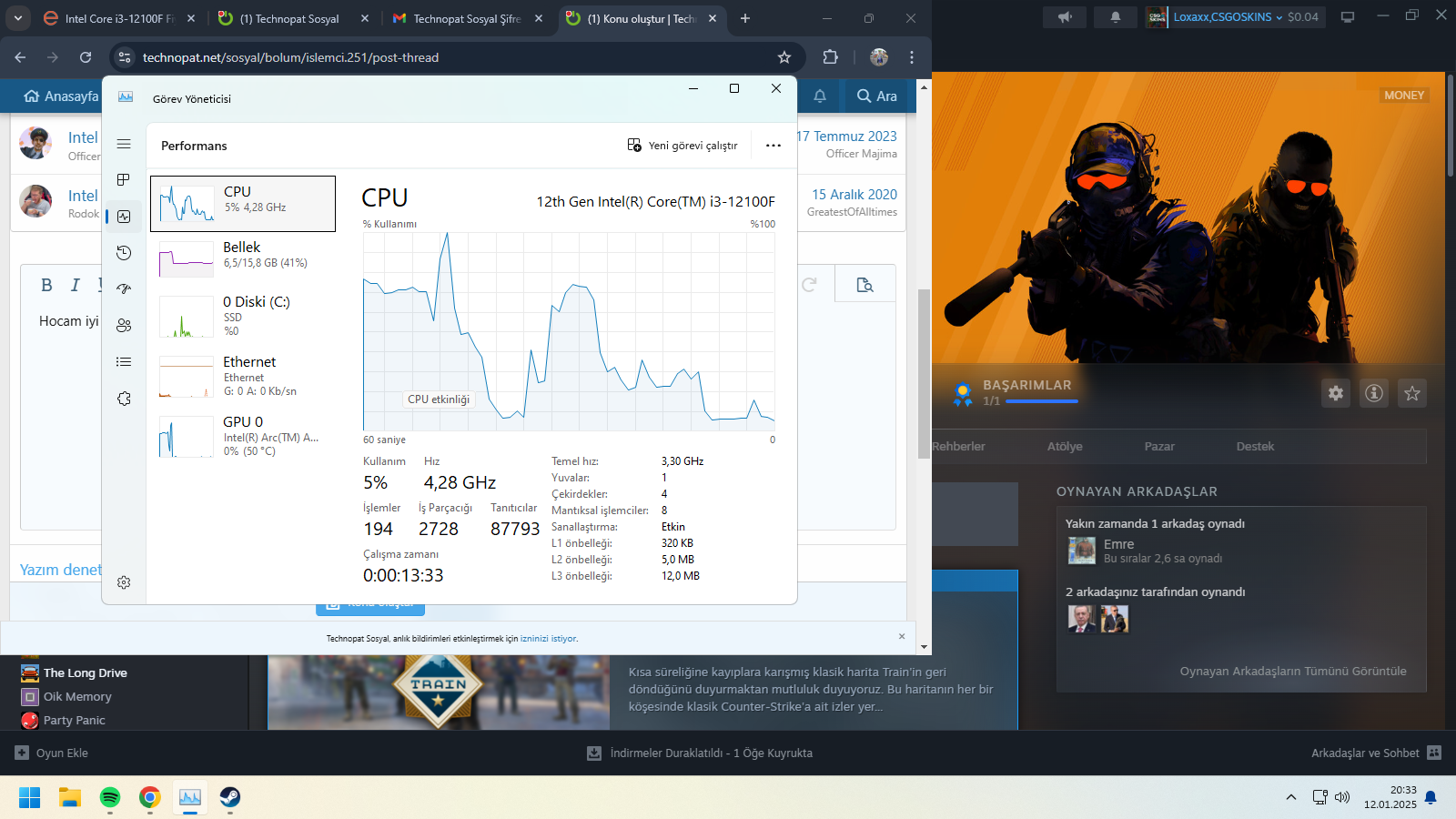Toggle favorite star for the game in Steam
The image size is (1456, 819).
(1412, 393)
